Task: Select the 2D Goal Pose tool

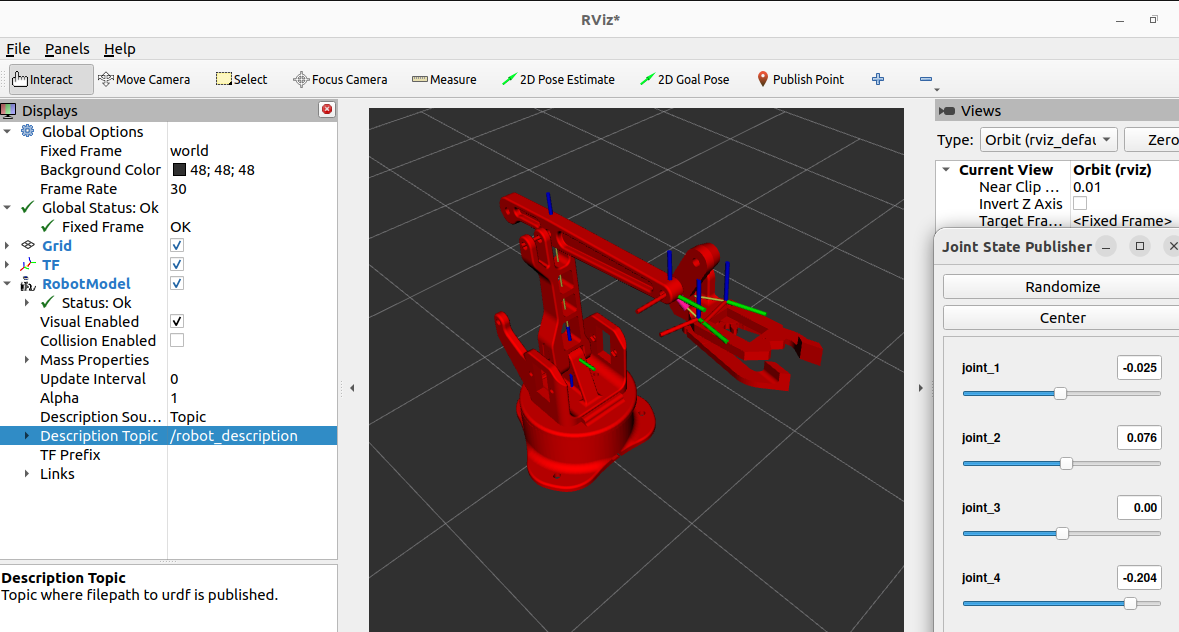Action: (x=685, y=78)
